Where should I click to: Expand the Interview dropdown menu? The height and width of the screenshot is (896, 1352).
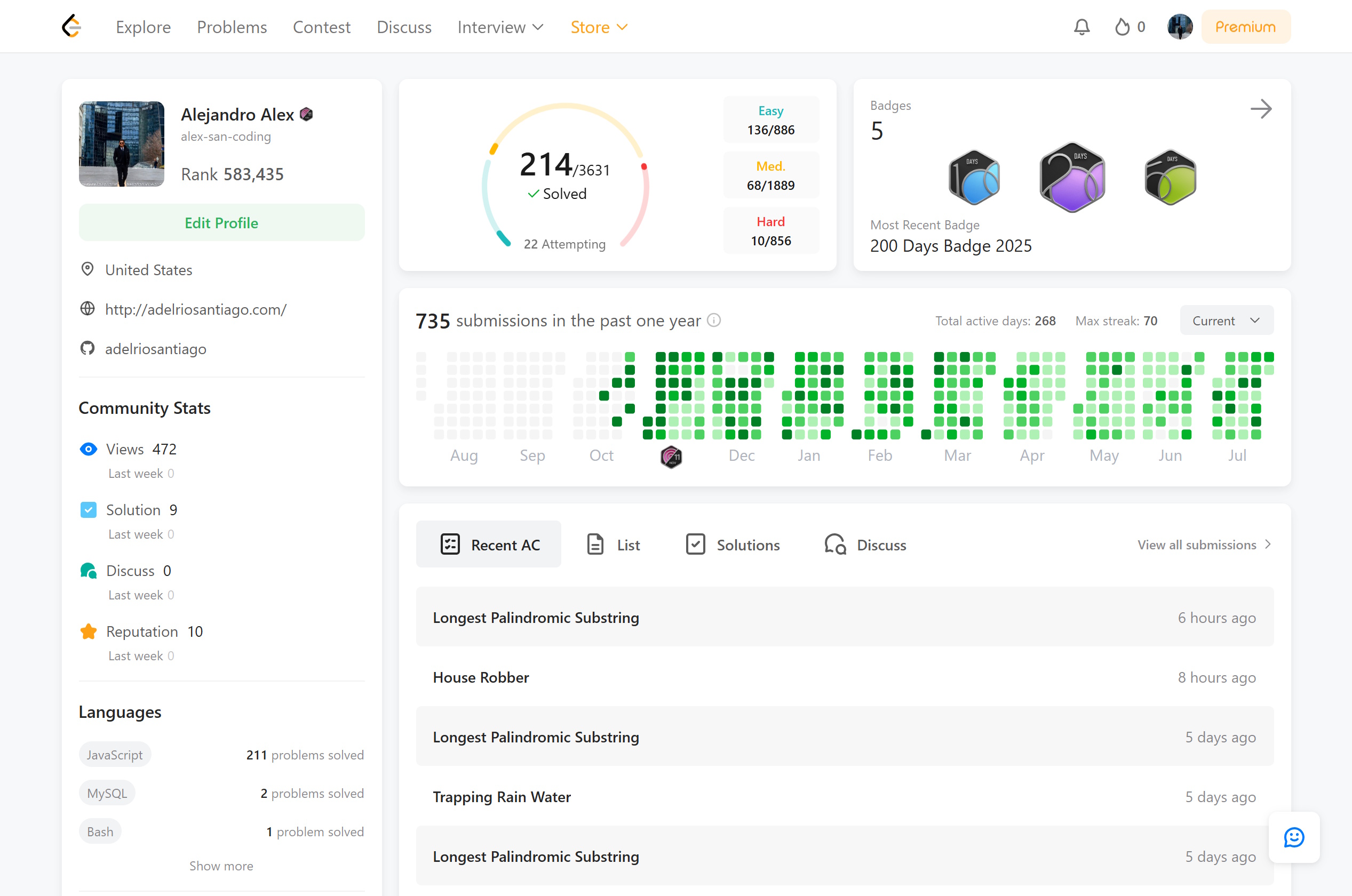pos(500,27)
